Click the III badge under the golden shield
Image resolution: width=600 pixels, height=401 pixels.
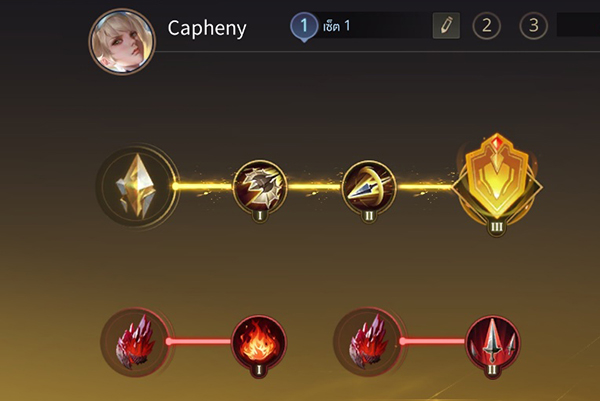pos(497,227)
